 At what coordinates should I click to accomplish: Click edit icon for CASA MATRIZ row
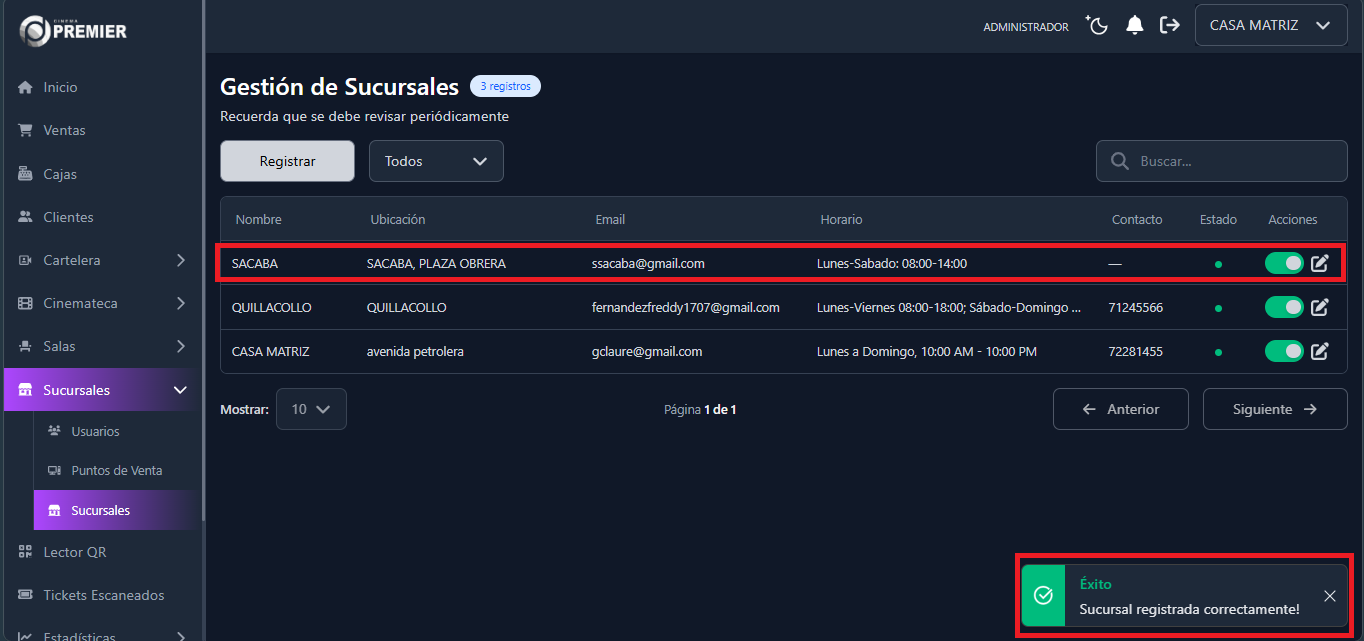pyautogui.click(x=1320, y=352)
